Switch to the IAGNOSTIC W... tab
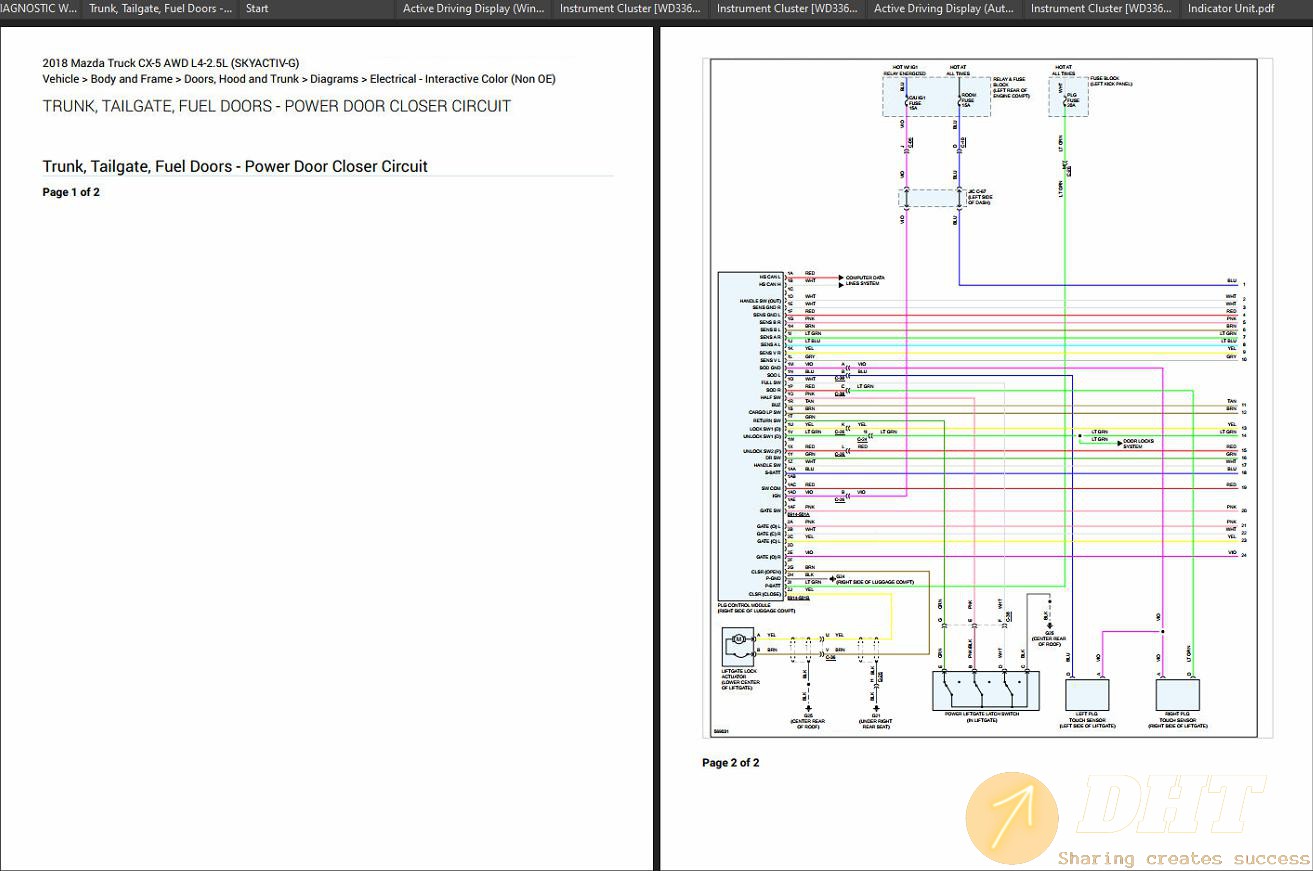This screenshot has height=871, width=1313. (x=39, y=8)
